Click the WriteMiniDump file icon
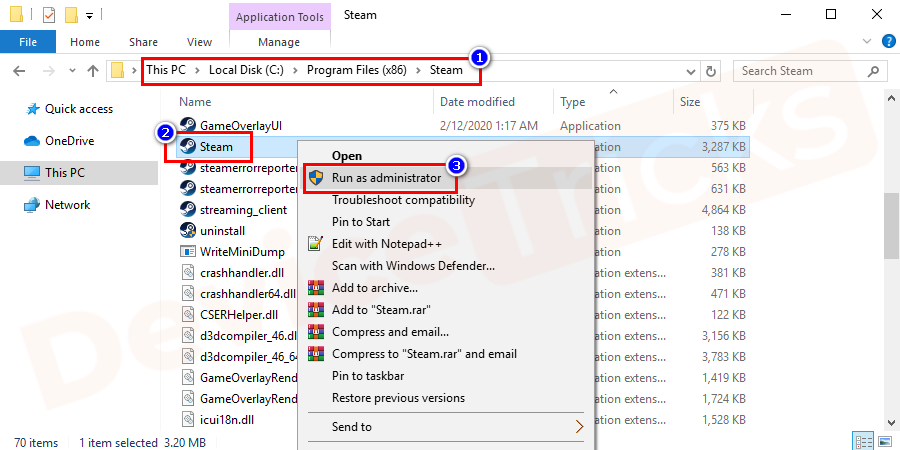 [x=187, y=252]
